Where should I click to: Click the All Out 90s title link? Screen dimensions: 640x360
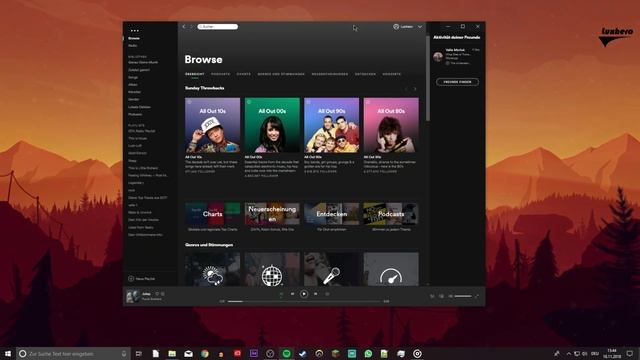point(313,157)
